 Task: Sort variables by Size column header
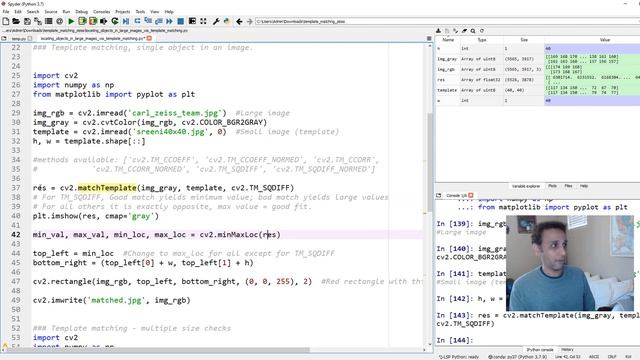(x=524, y=40)
